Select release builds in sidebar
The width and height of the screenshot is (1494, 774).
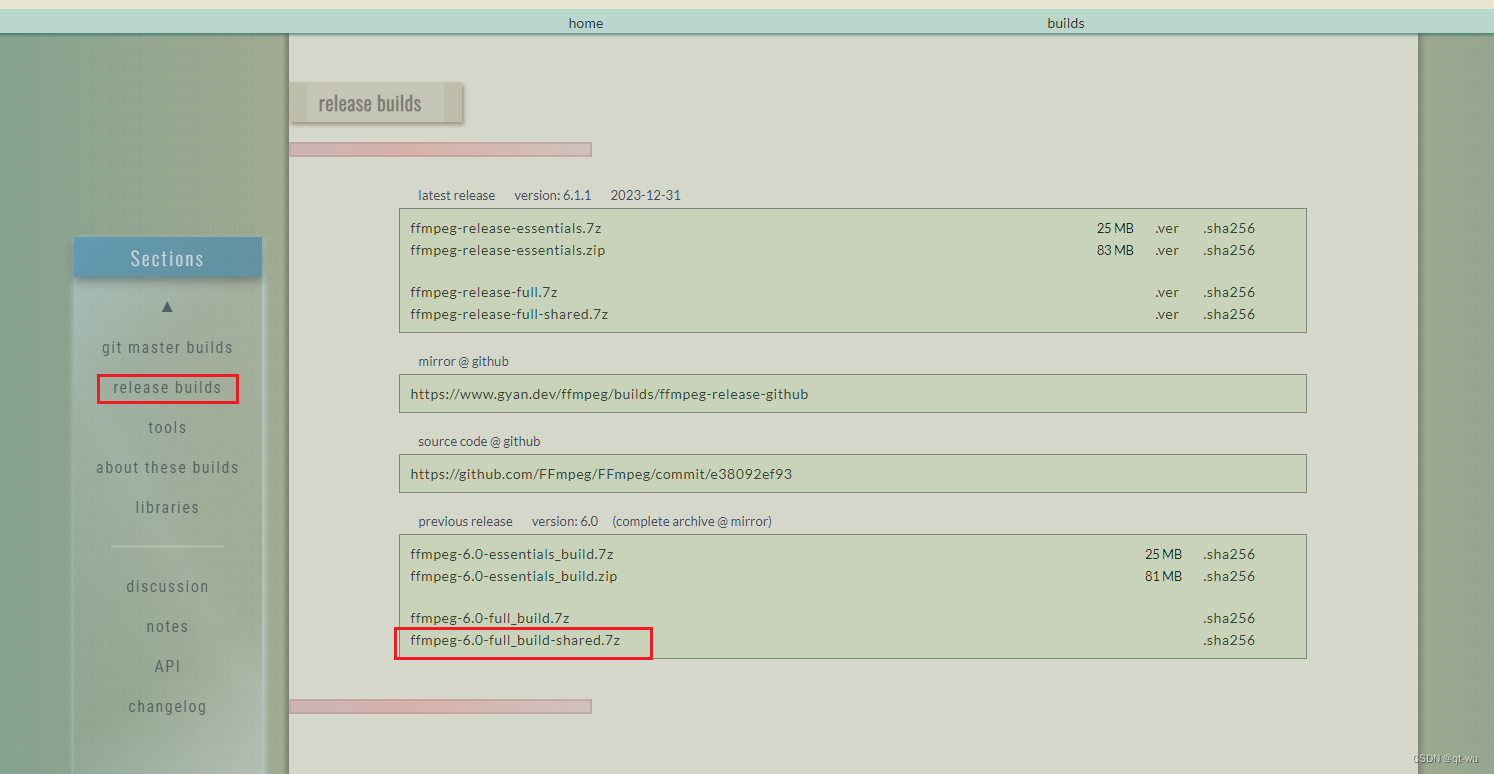pos(167,388)
